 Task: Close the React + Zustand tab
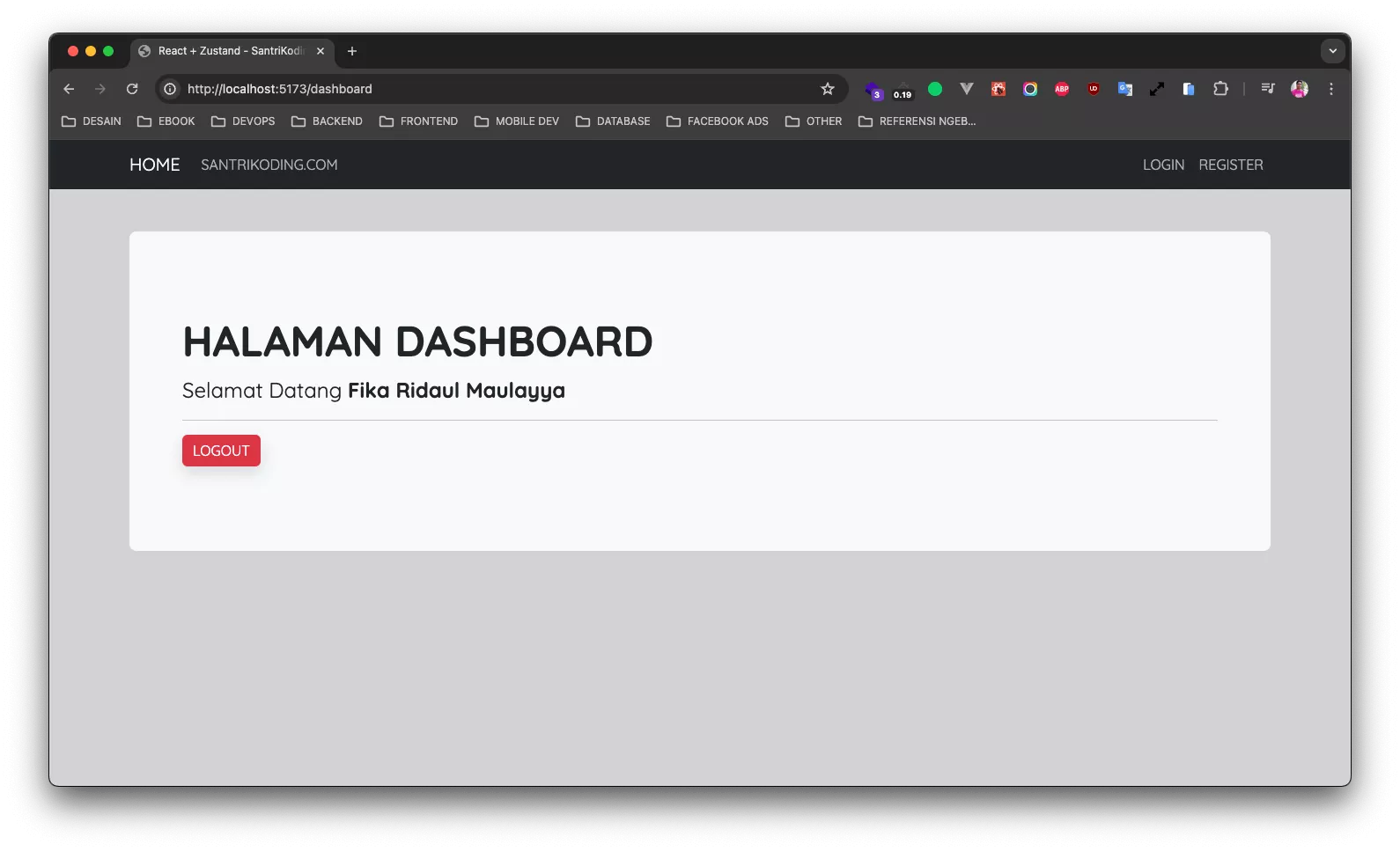click(x=321, y=51)
